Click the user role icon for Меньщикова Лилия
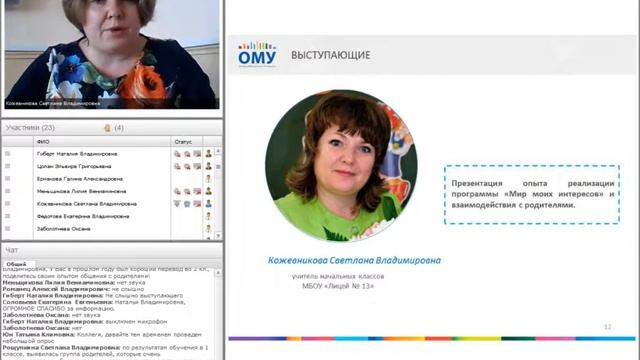640x360 pixels. (209, 191)
